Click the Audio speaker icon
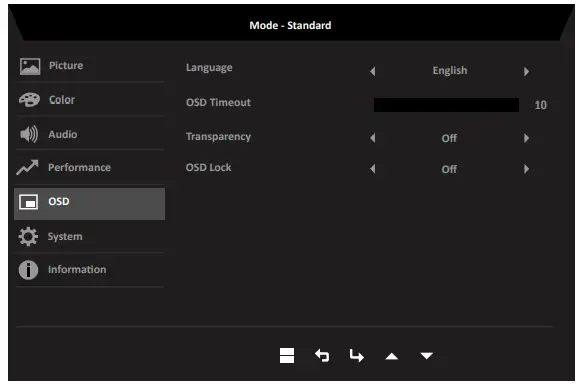585x389 pixels. pyautogui.click(x=29, y=134)
